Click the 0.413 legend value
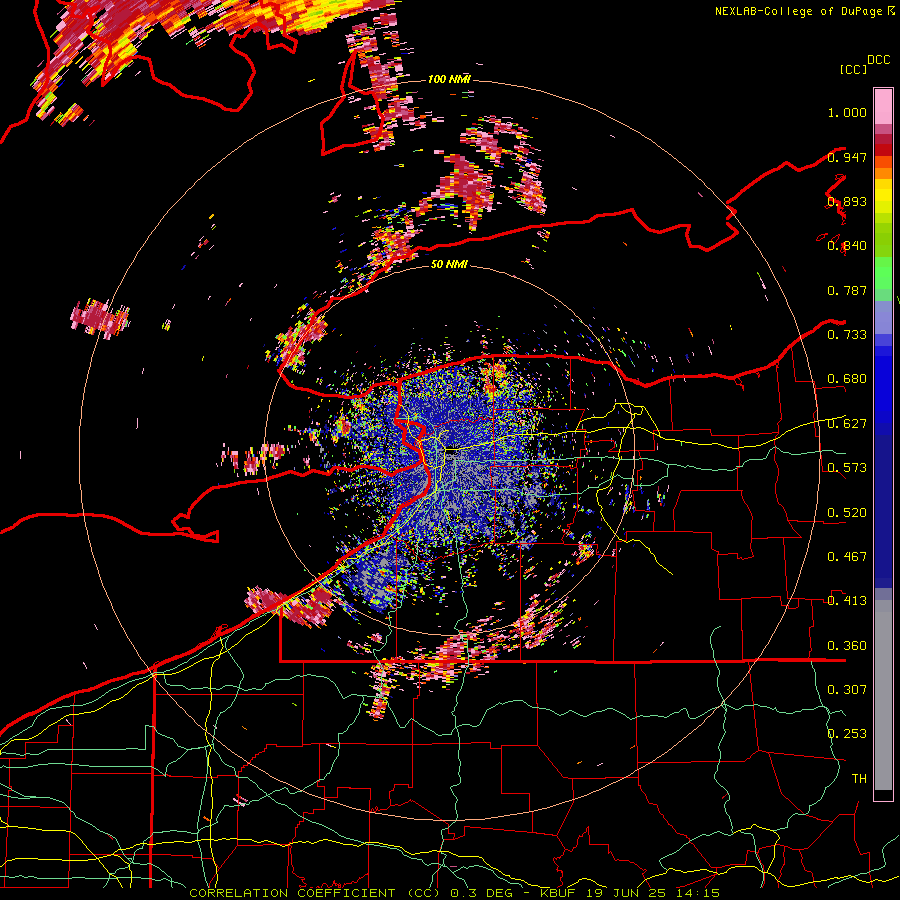 (847, 601)
